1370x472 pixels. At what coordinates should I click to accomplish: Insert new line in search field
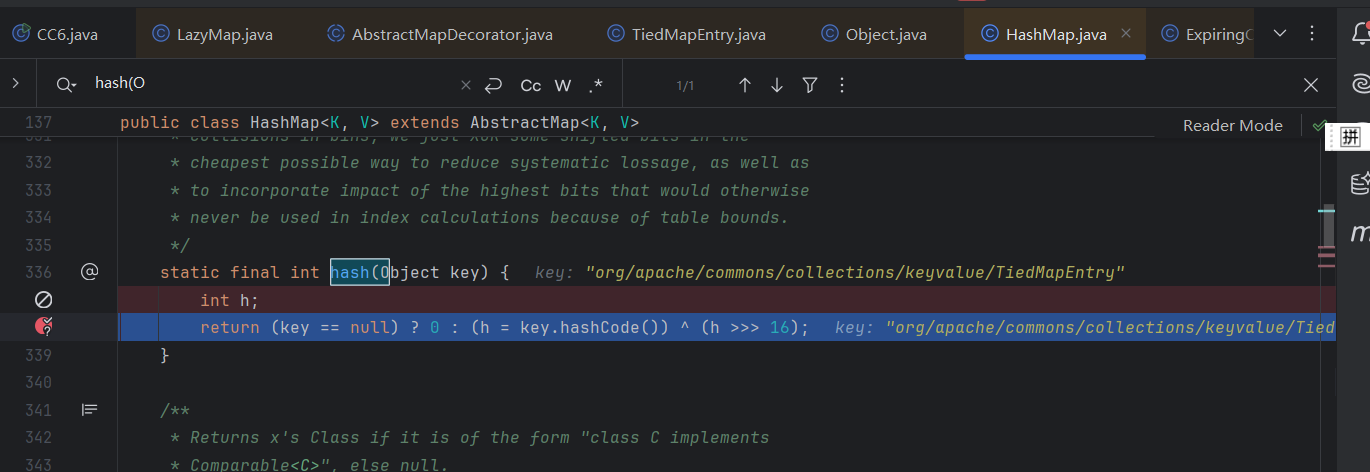point(493,85)
